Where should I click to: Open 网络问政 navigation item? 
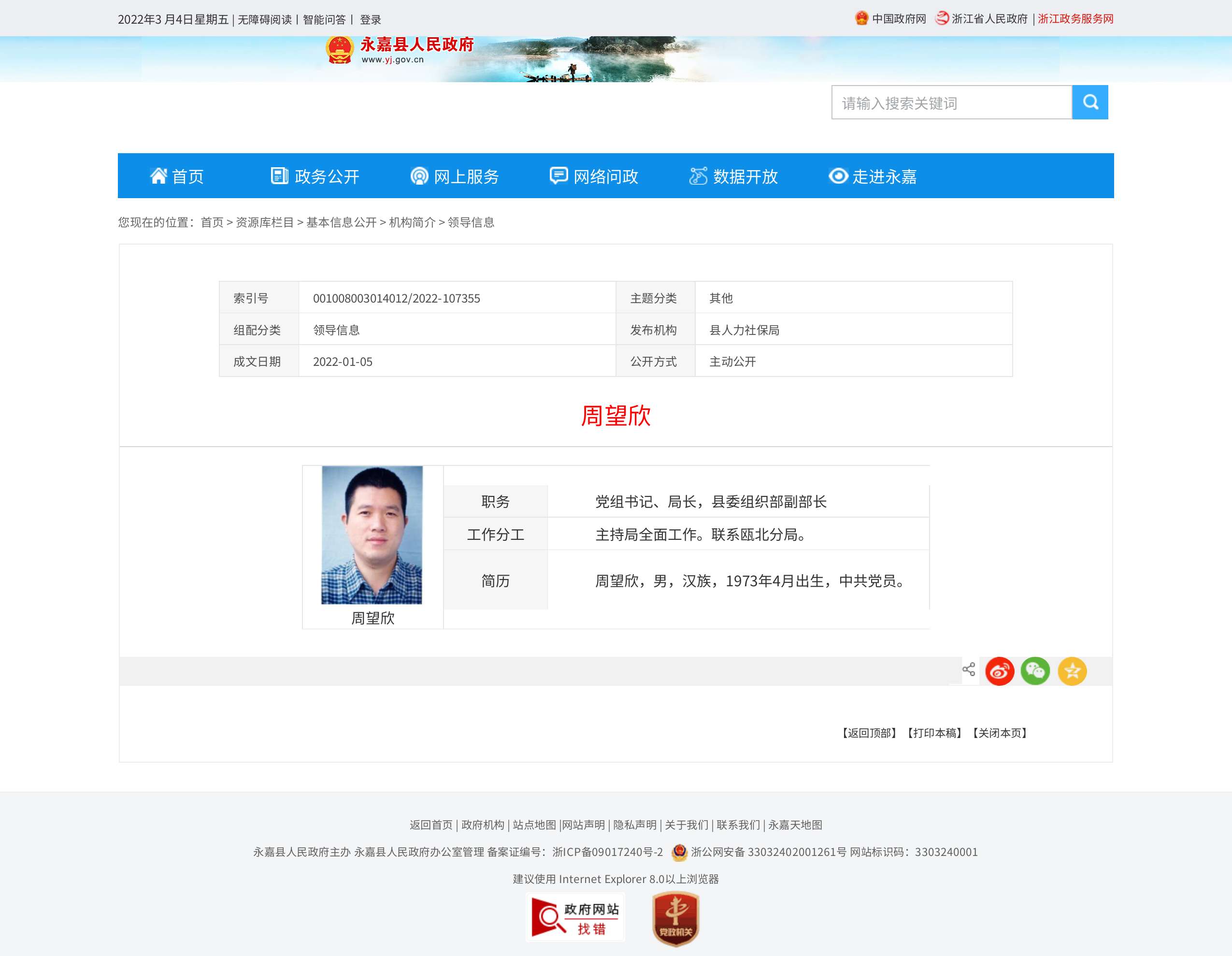594,176
